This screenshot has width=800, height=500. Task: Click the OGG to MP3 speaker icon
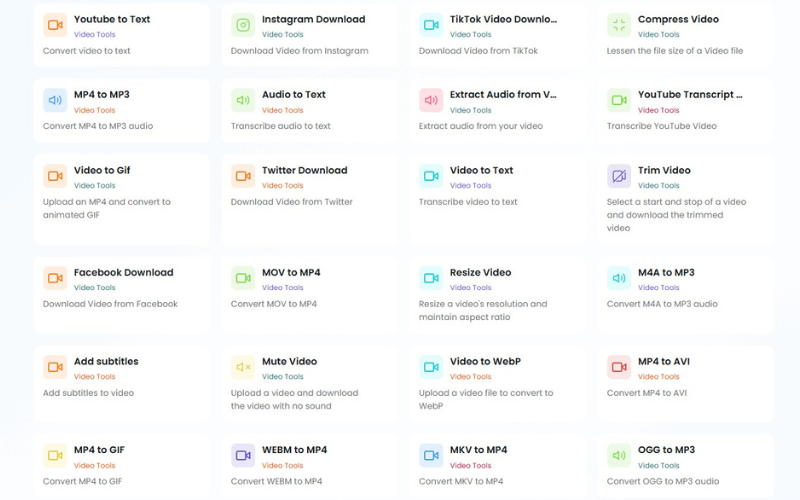619,456
